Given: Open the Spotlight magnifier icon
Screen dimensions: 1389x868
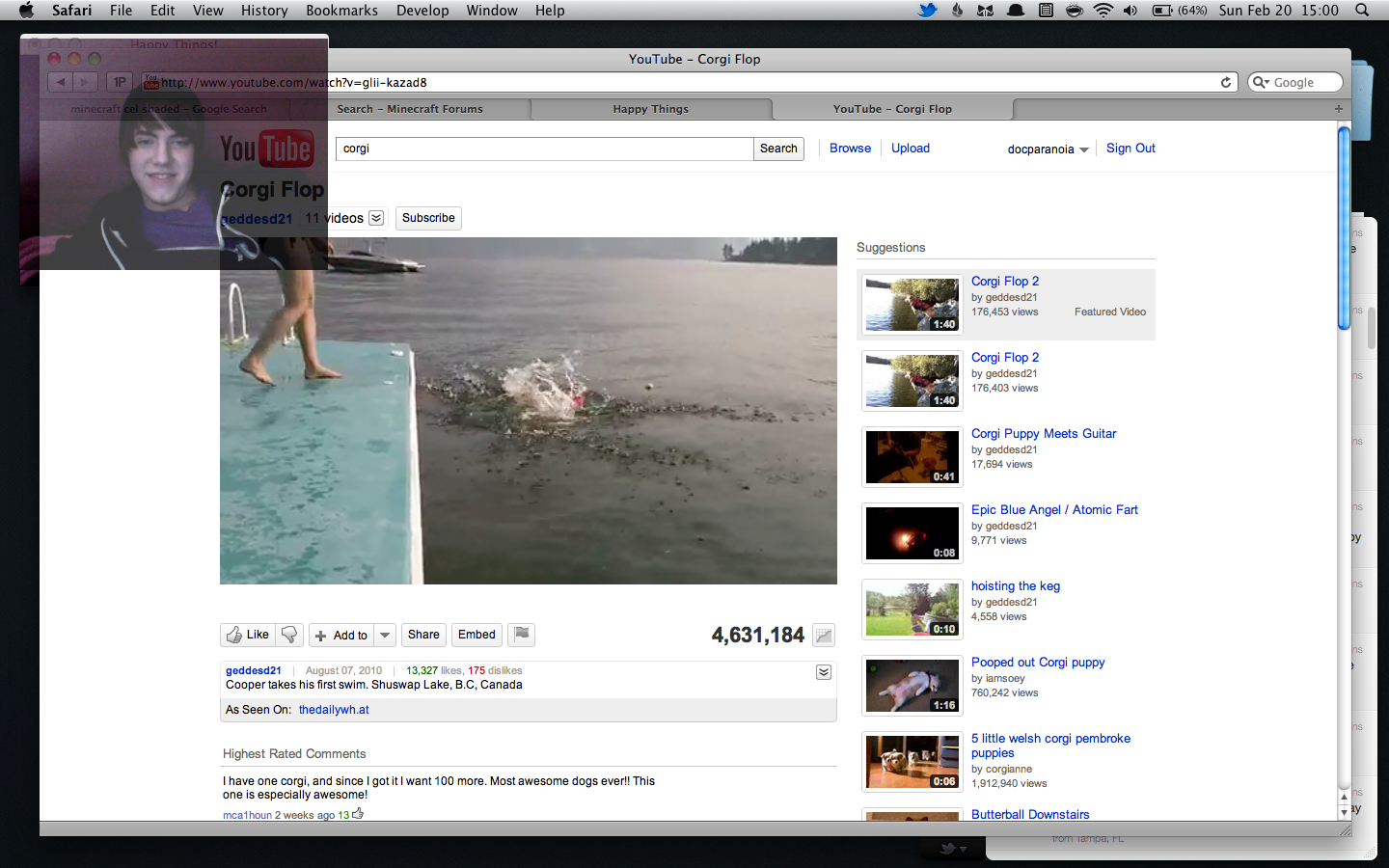Looking at the screenshot, I should click(1362, 11).
